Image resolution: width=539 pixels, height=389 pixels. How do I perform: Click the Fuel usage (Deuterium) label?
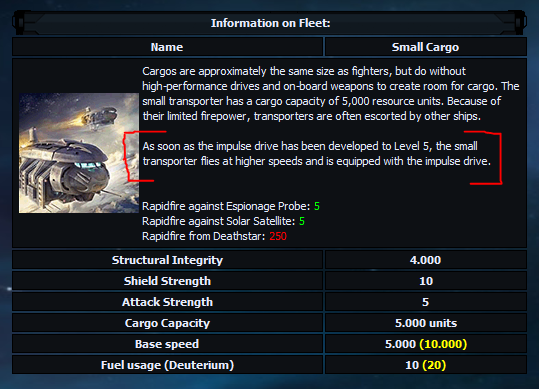[x=167, y=365]
